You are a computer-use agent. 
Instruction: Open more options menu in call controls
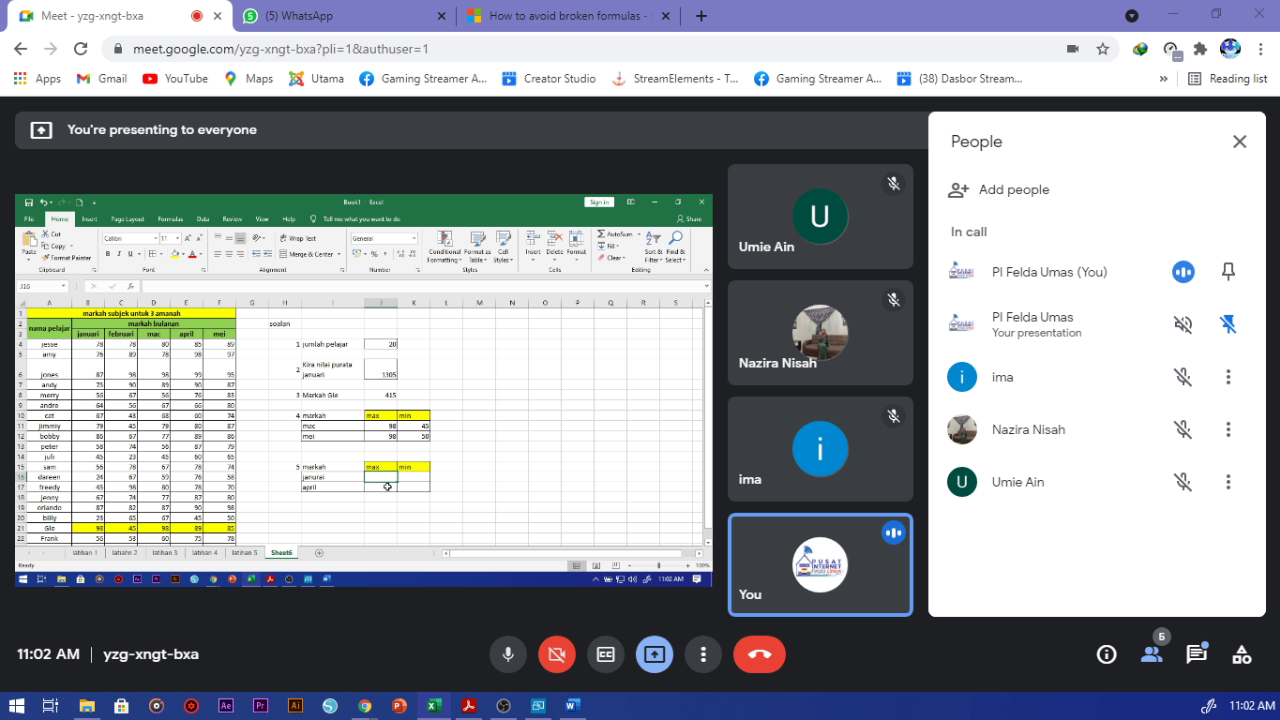[x=703, y=654]
